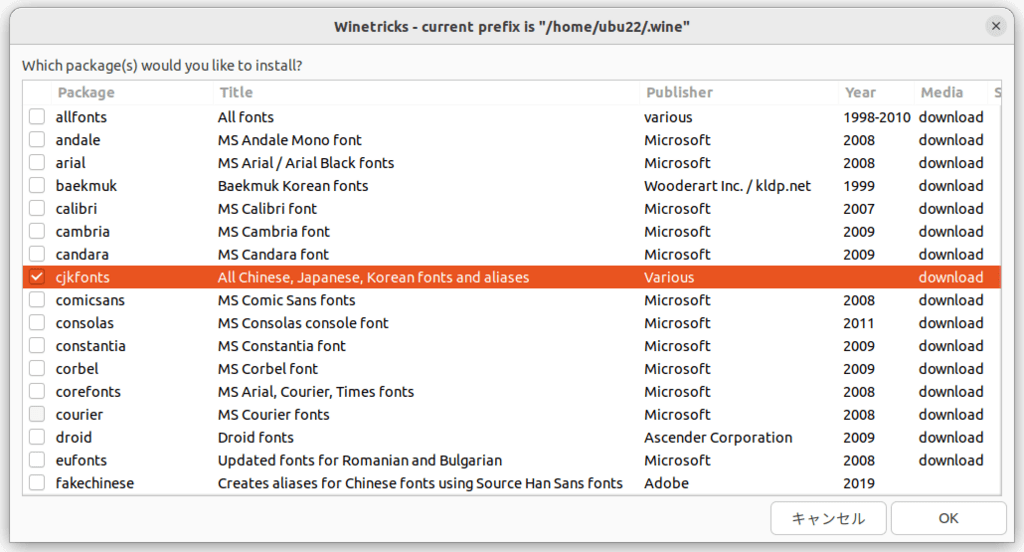Enable the corefonts checkbox

(37, 391)
